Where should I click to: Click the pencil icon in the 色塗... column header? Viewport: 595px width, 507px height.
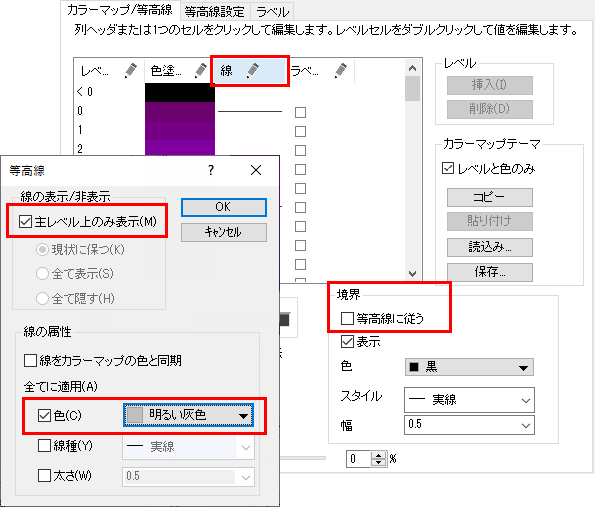[x=200, y=71]
